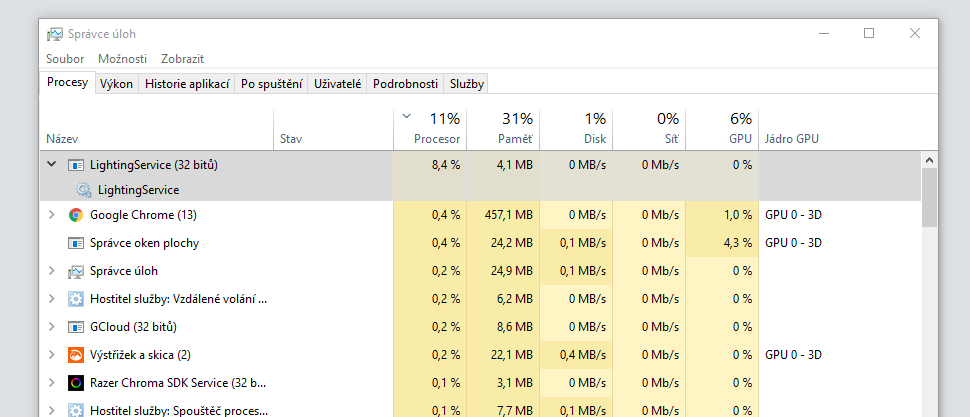The height and width of the screenshot is (417, 970).
Task: Expand the Výstřižek a skica group
Action: coord(52,355)
